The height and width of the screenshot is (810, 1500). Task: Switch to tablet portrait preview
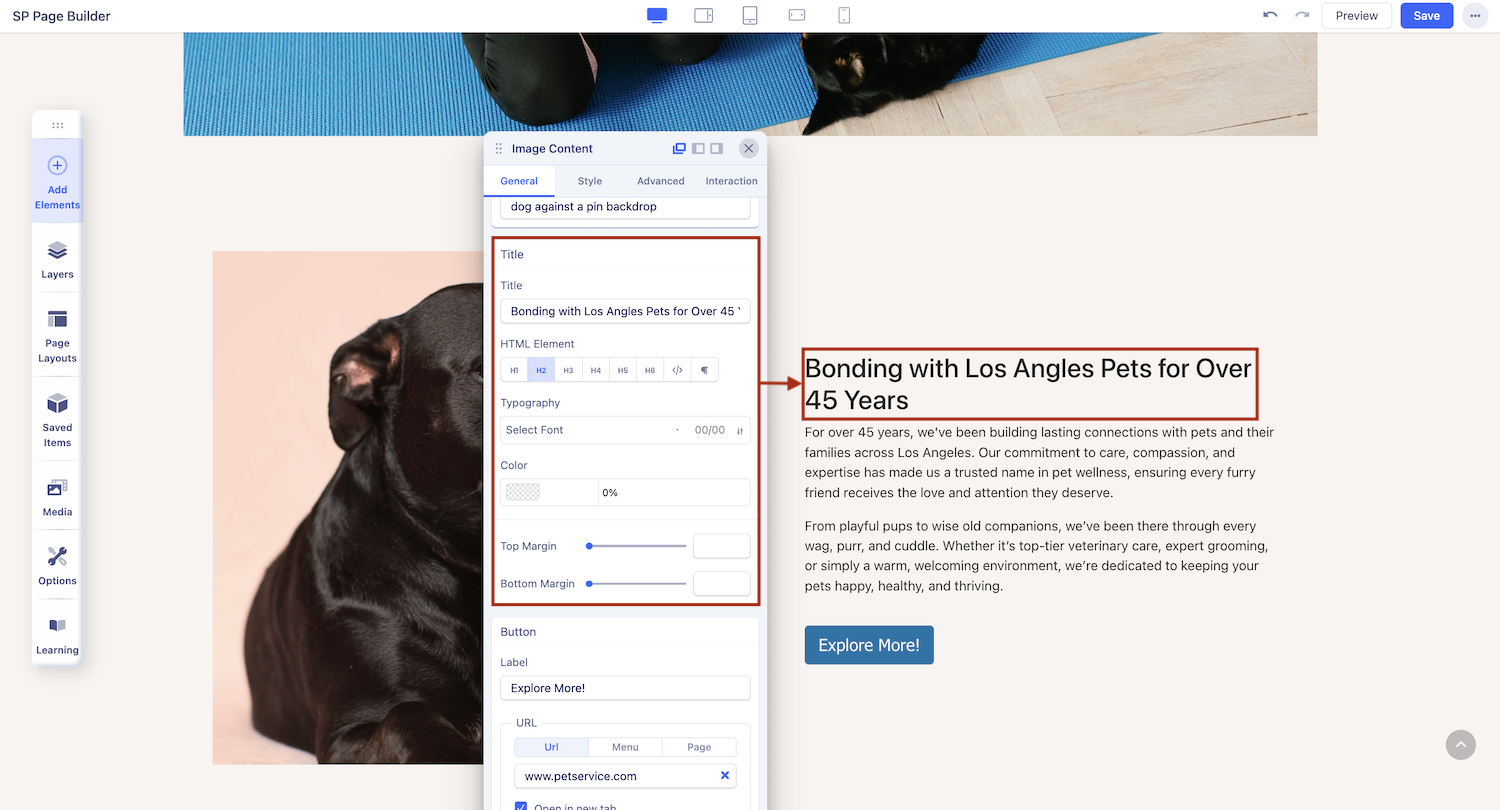coord(750,15)
